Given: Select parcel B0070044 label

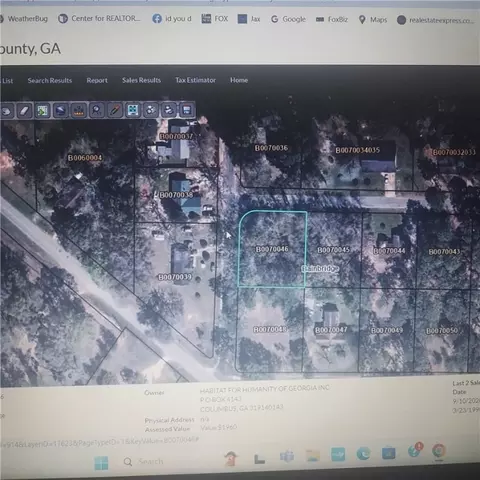Looking at the screenshot, I should pos(389,251).
